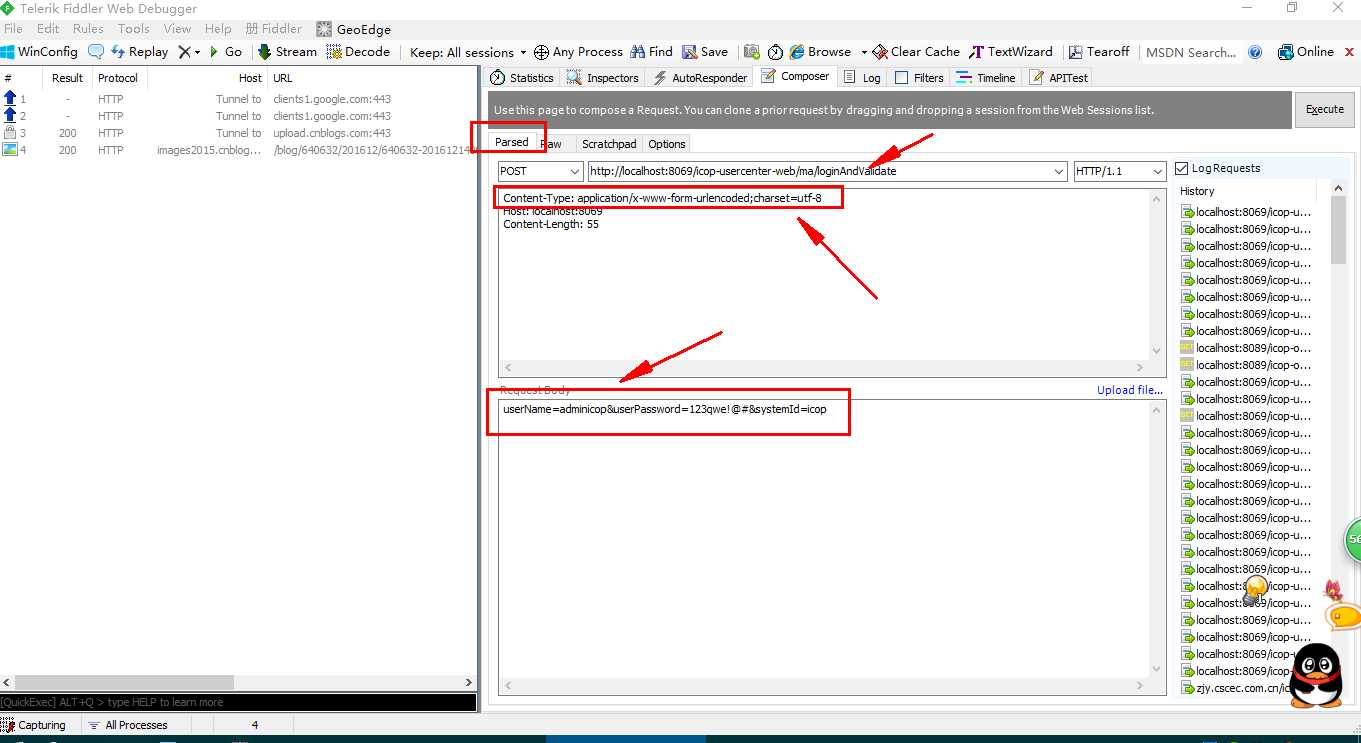The width and height of the screenshot is (1361, 743).
Task: Toggle Stream mode in toolbar
Action: (x=287, y=52)
